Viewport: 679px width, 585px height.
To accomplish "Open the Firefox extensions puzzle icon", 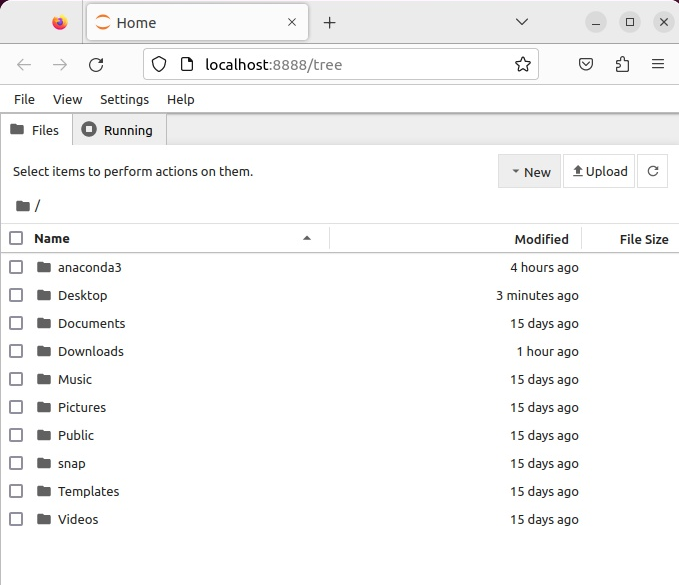I will coord(622,65).
